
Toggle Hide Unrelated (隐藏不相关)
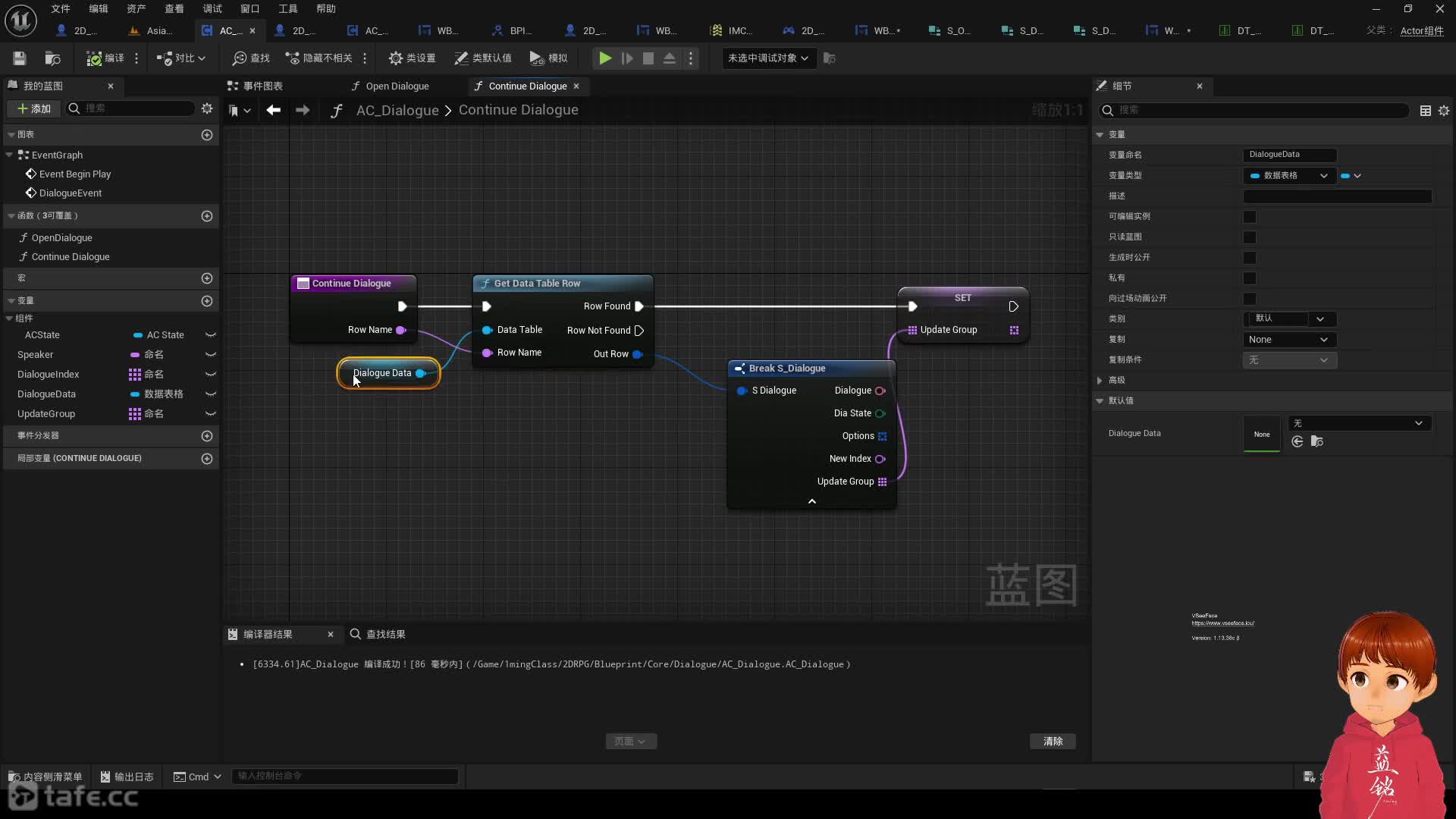[318, 58]
